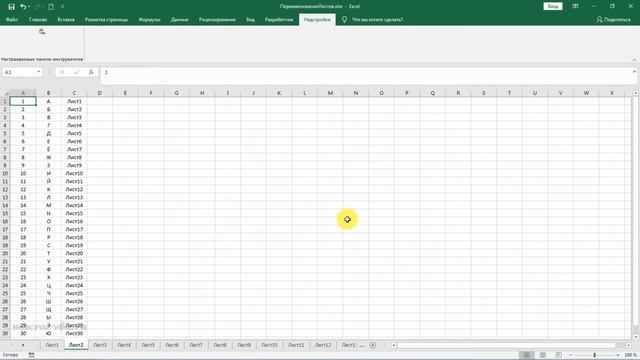Switch to sheet tab Лист12
Viewport: 640px width, 360px height.
323,345
